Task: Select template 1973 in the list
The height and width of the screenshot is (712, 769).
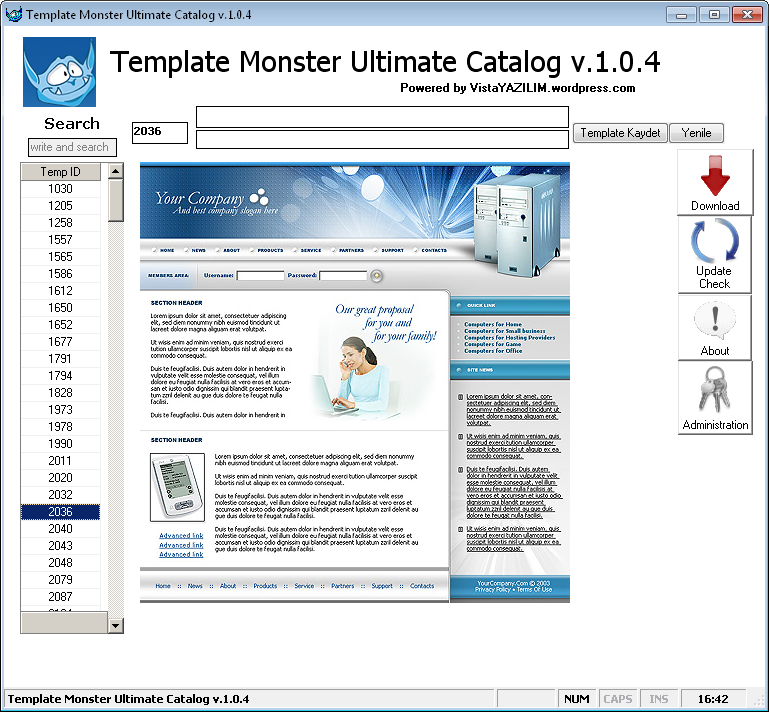Action: 60,410
